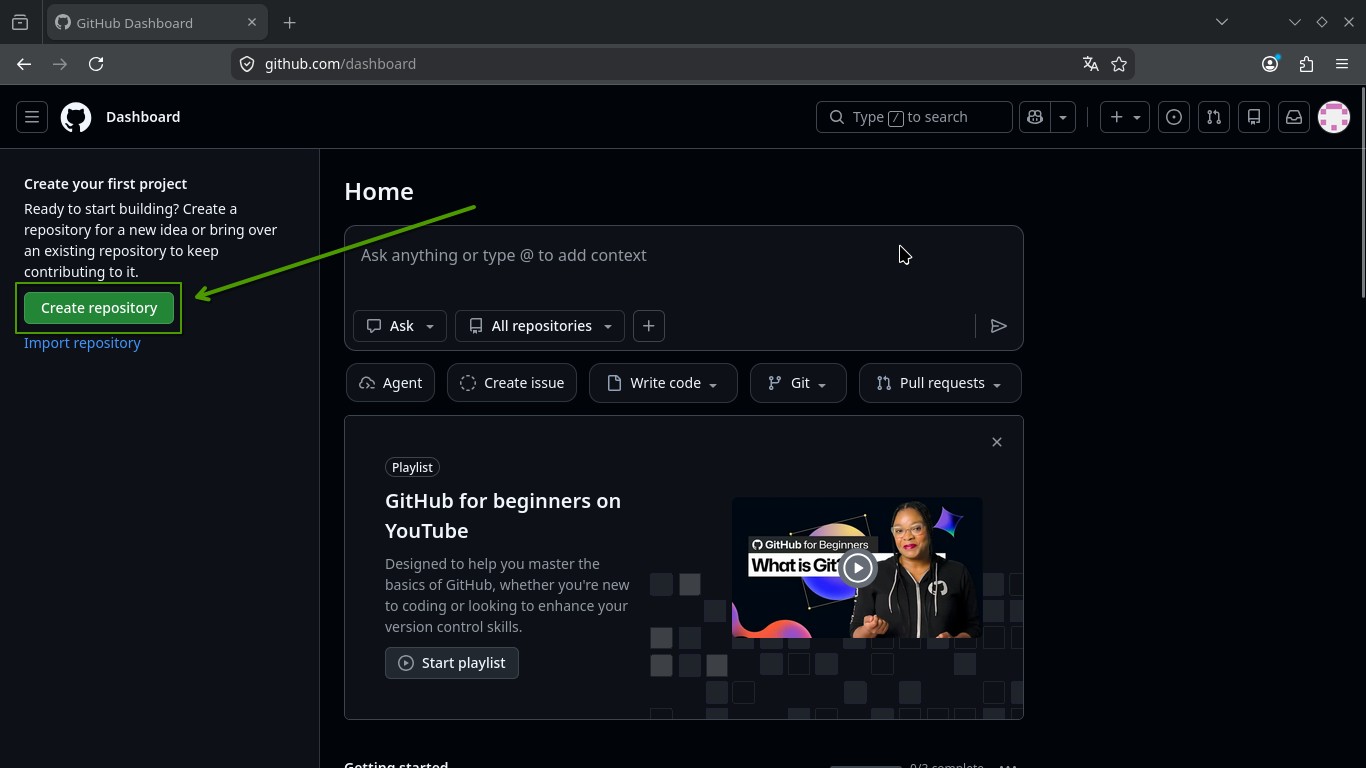Bookmark this page with star icon
Image resolution: width=1366 pixels, height=768 pixels.
[1119, 64]
